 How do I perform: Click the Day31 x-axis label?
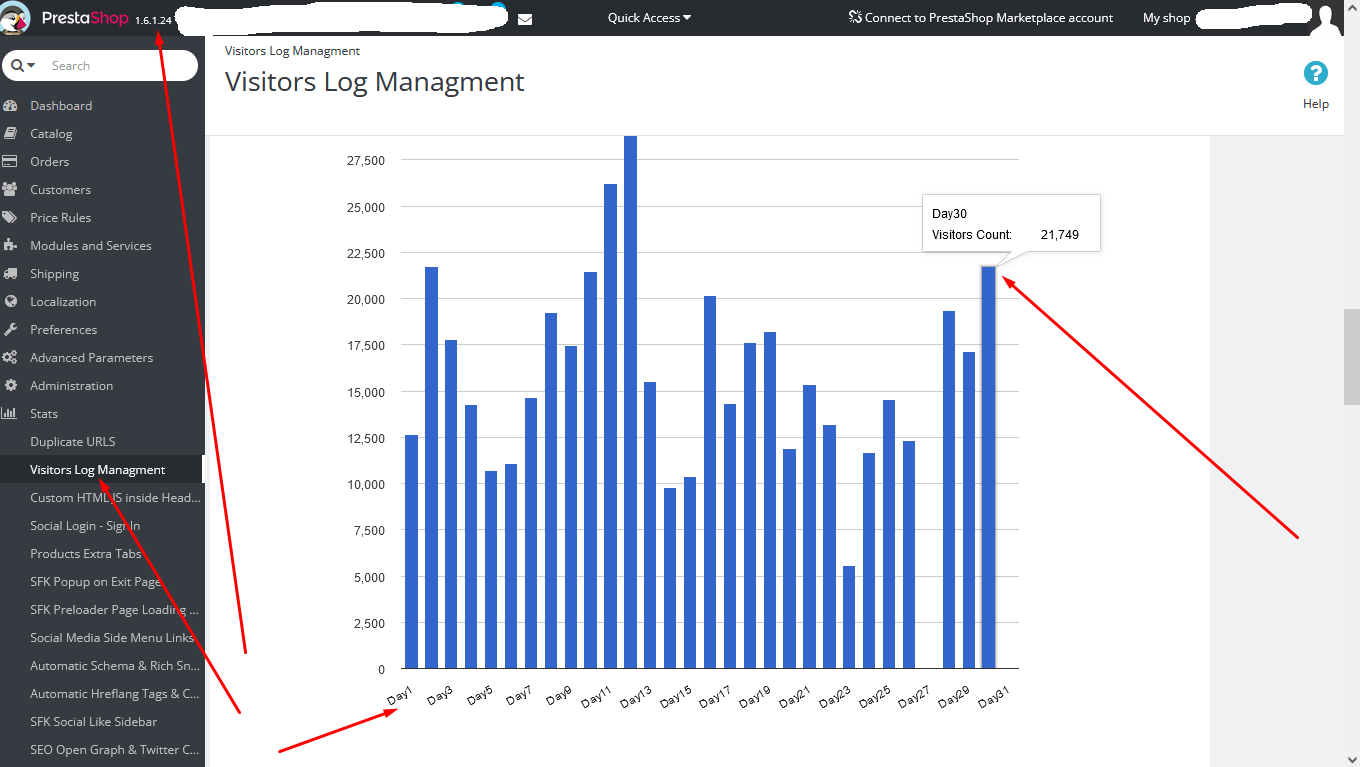(x=994, y=697)
